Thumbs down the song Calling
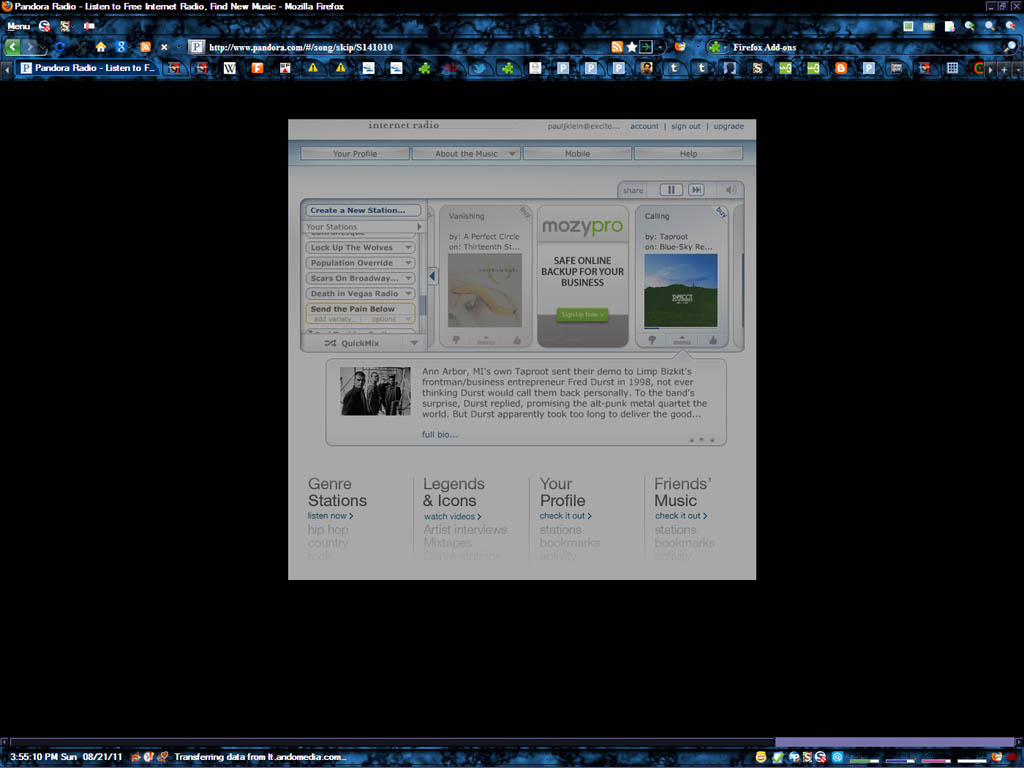Viewport: 1024px width, 768px height. (652, 340)
